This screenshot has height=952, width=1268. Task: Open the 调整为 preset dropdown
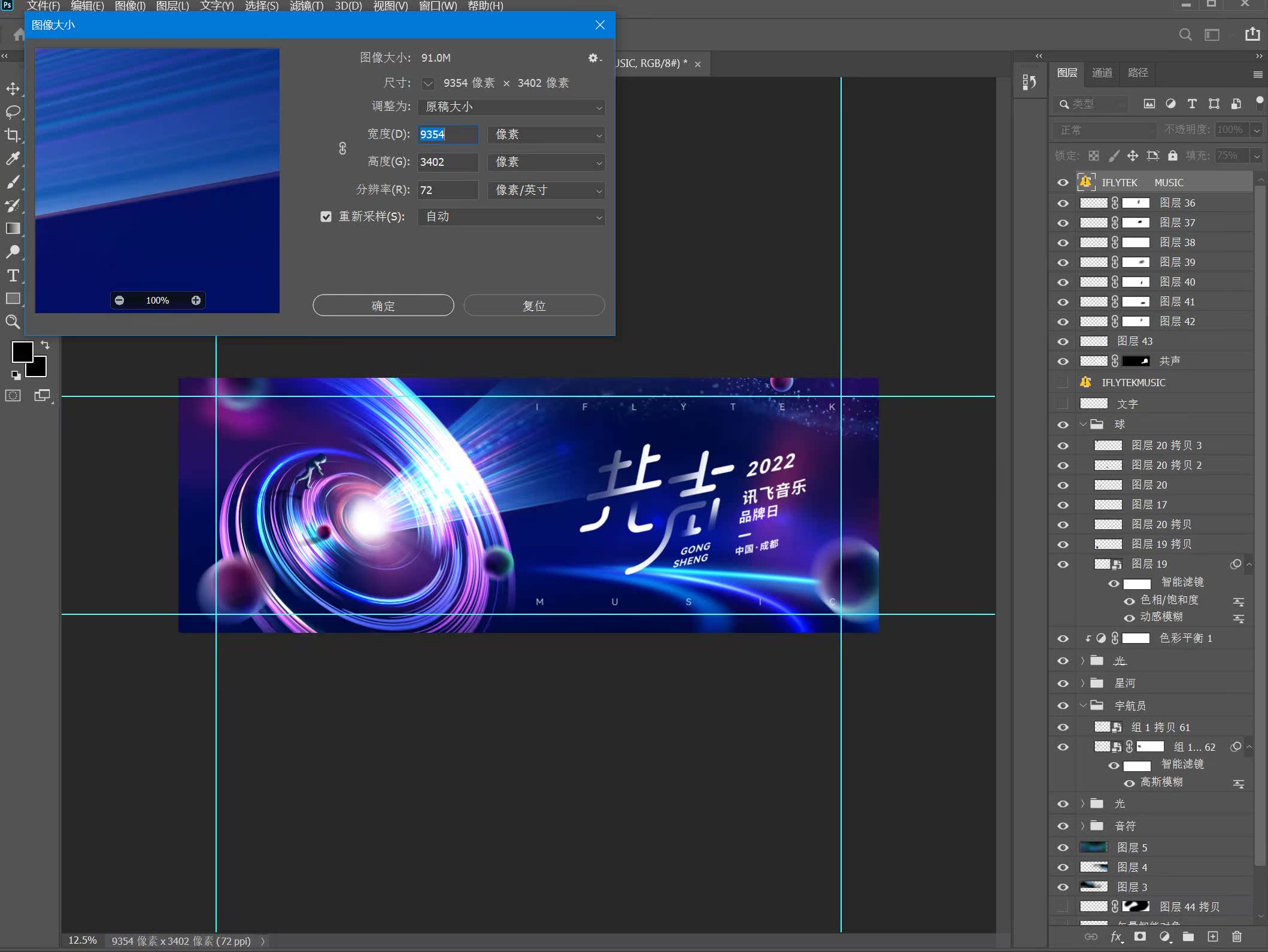[x=511, y=107]
